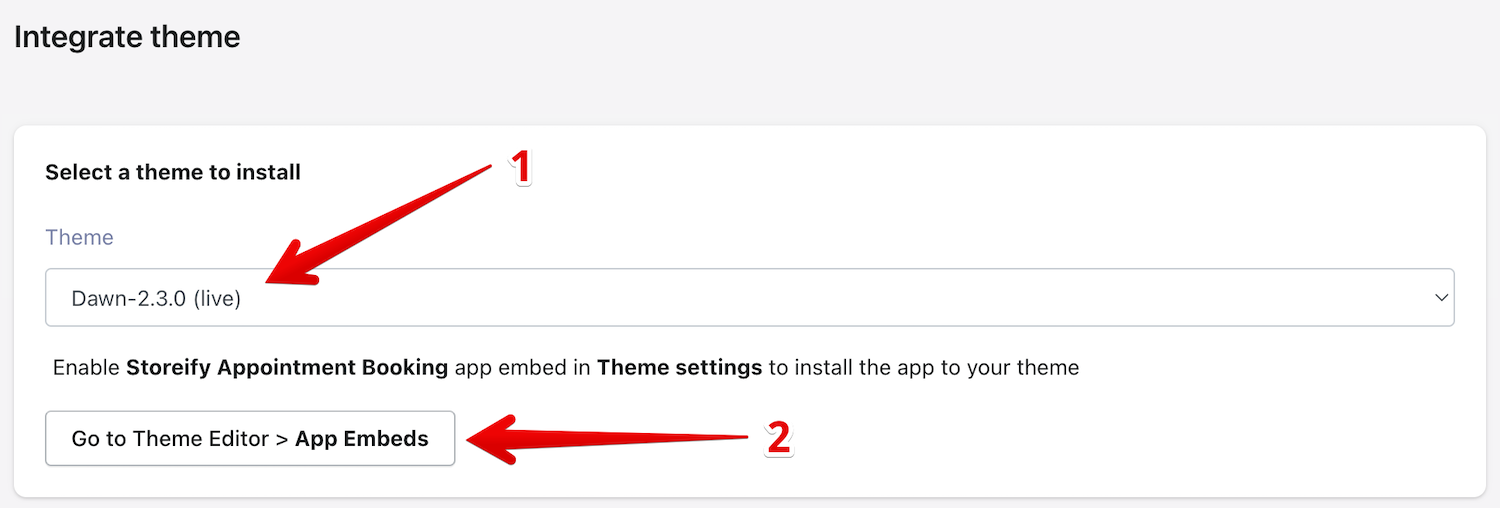This screenshot has width=1500, height=508.
Task: Click the words 'to install the app to your theme'
Action: 923,367
